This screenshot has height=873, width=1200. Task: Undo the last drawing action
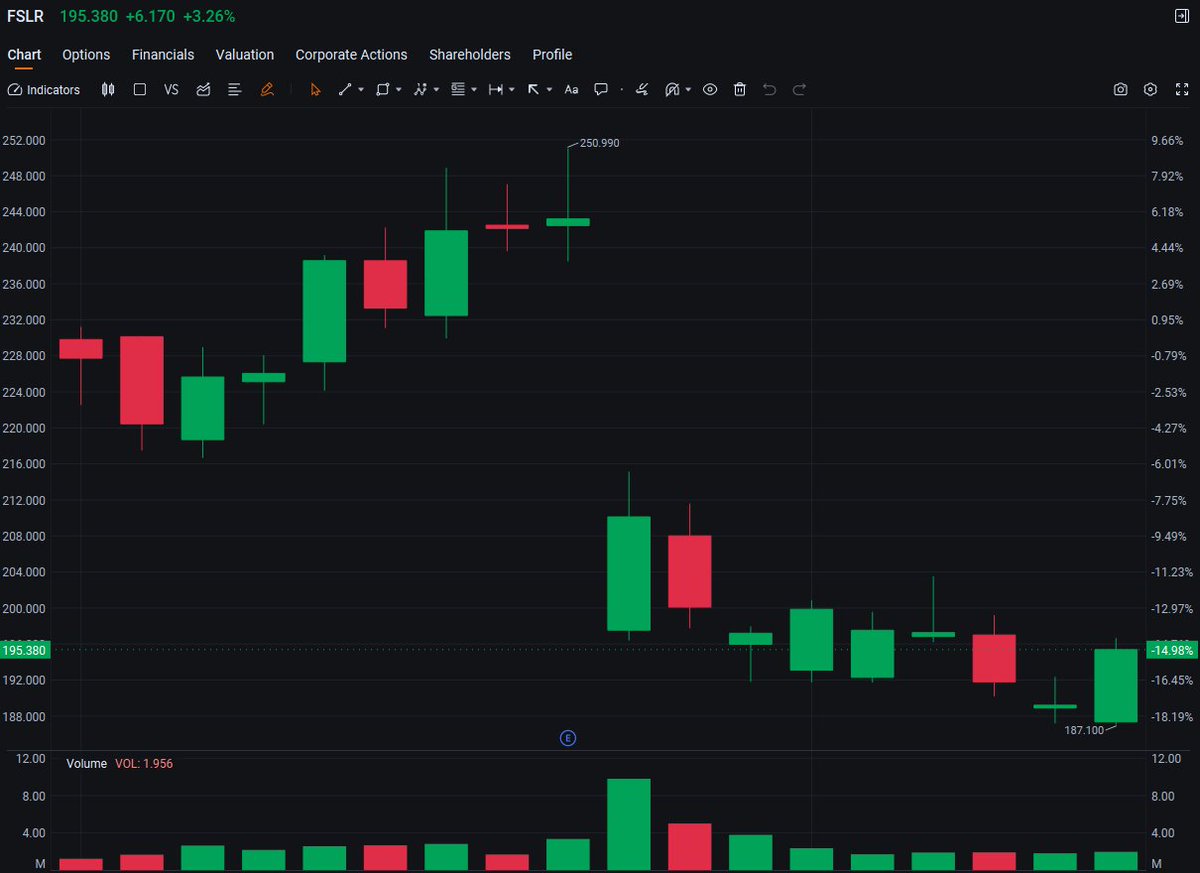(769, 89)
